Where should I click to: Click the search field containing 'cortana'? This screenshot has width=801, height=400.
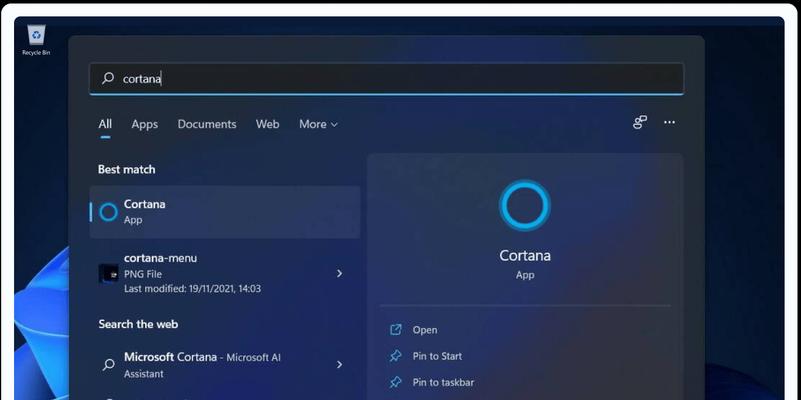pos(387,79)
